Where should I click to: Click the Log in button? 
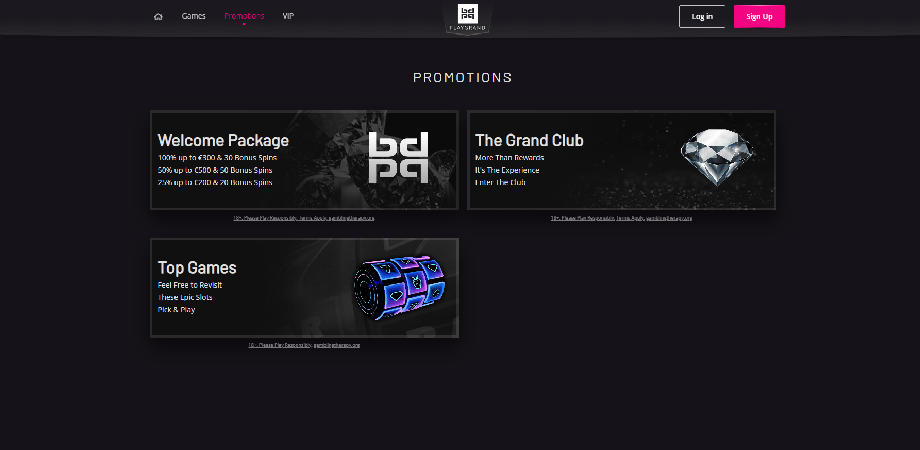702,16
